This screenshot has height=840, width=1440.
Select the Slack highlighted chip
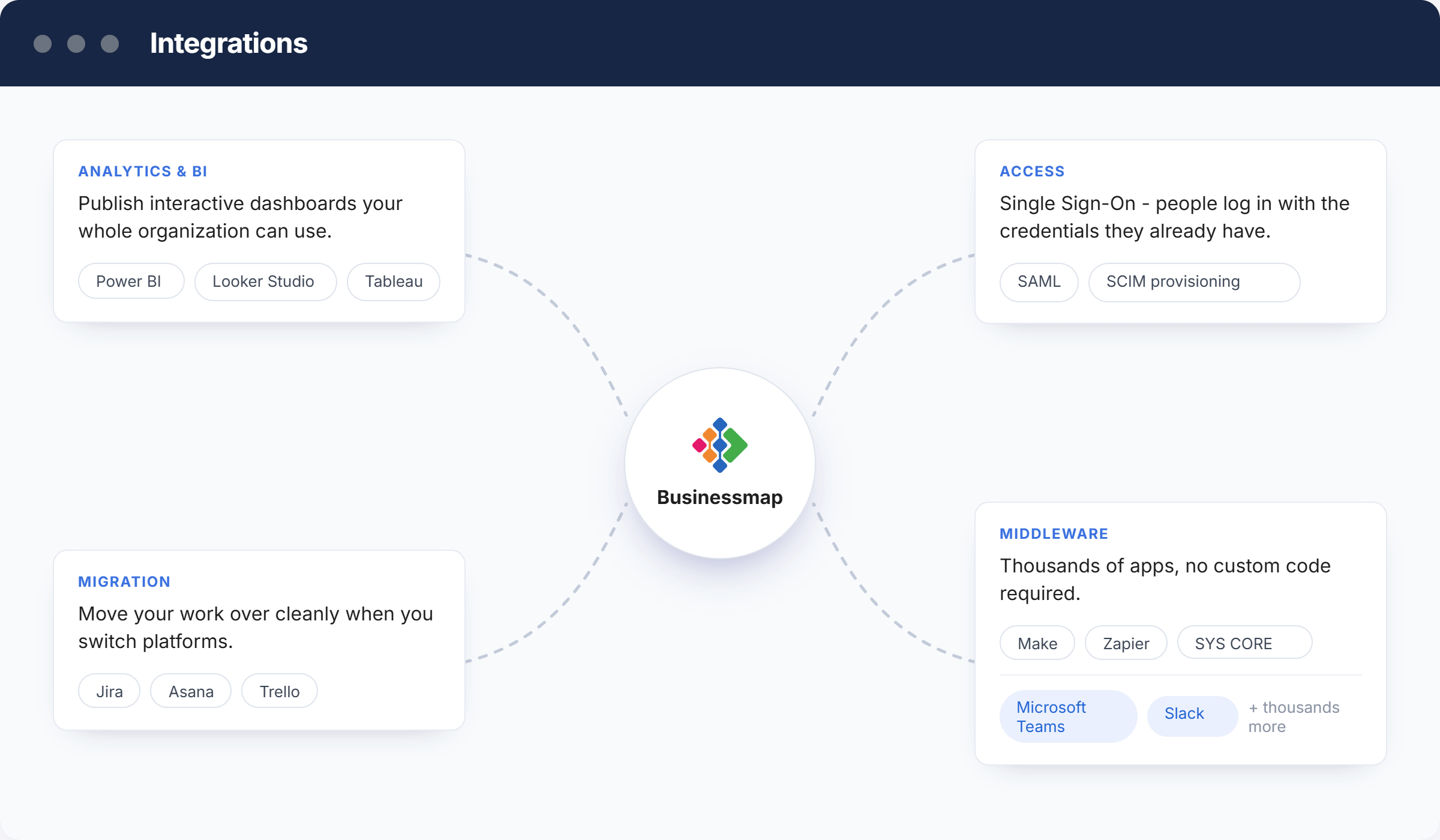1192,716
